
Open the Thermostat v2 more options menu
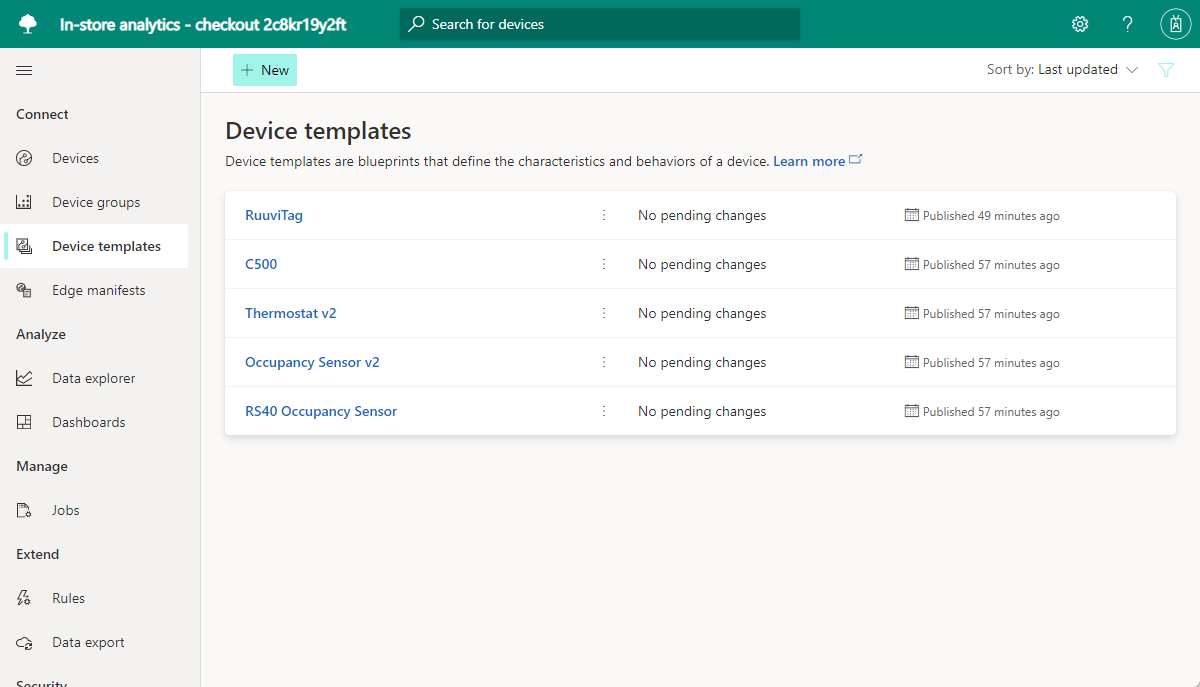pyautogui.click(x=604, y=313)
